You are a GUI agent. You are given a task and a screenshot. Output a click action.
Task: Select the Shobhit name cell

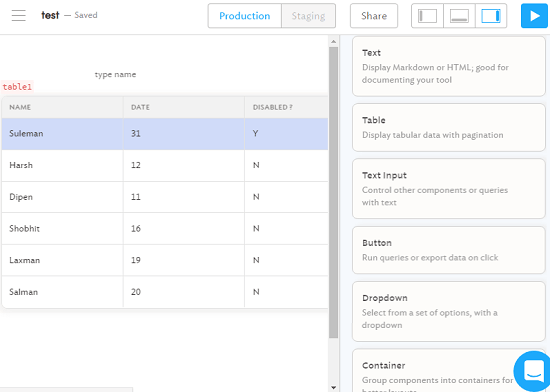click(x=62, y=229)
